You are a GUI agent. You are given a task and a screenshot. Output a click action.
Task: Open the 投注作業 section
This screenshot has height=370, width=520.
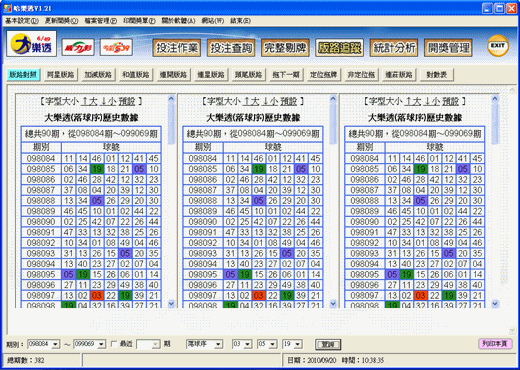pos(177,48)
